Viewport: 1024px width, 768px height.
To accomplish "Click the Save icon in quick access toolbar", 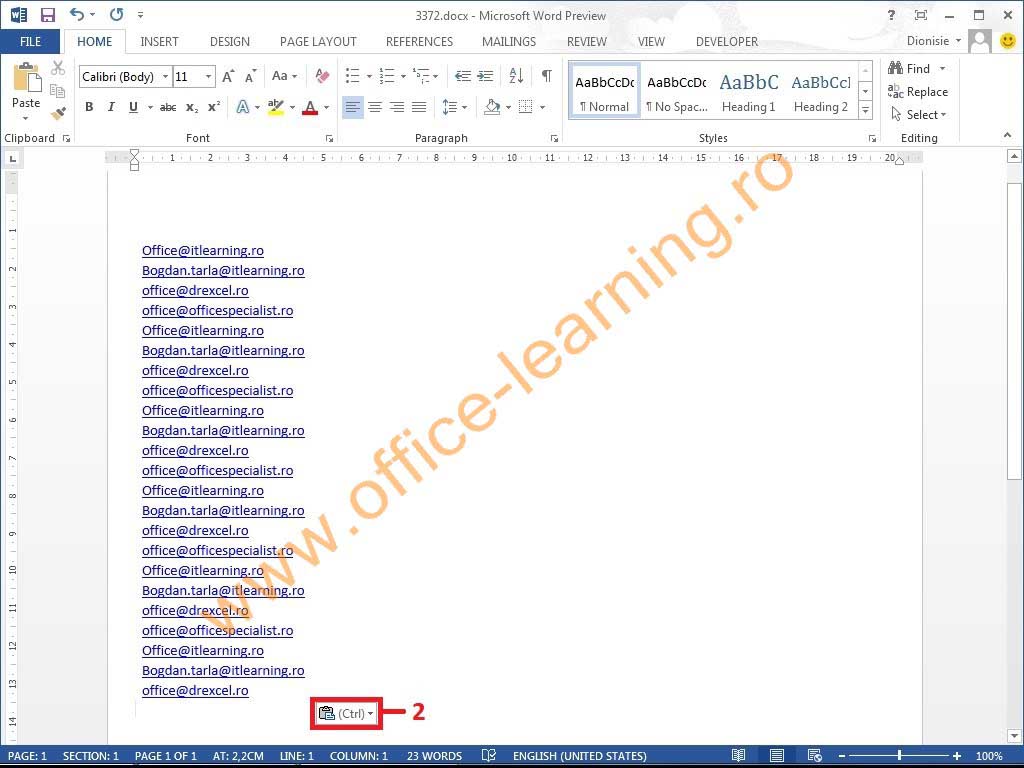I will tap(48, 14).
